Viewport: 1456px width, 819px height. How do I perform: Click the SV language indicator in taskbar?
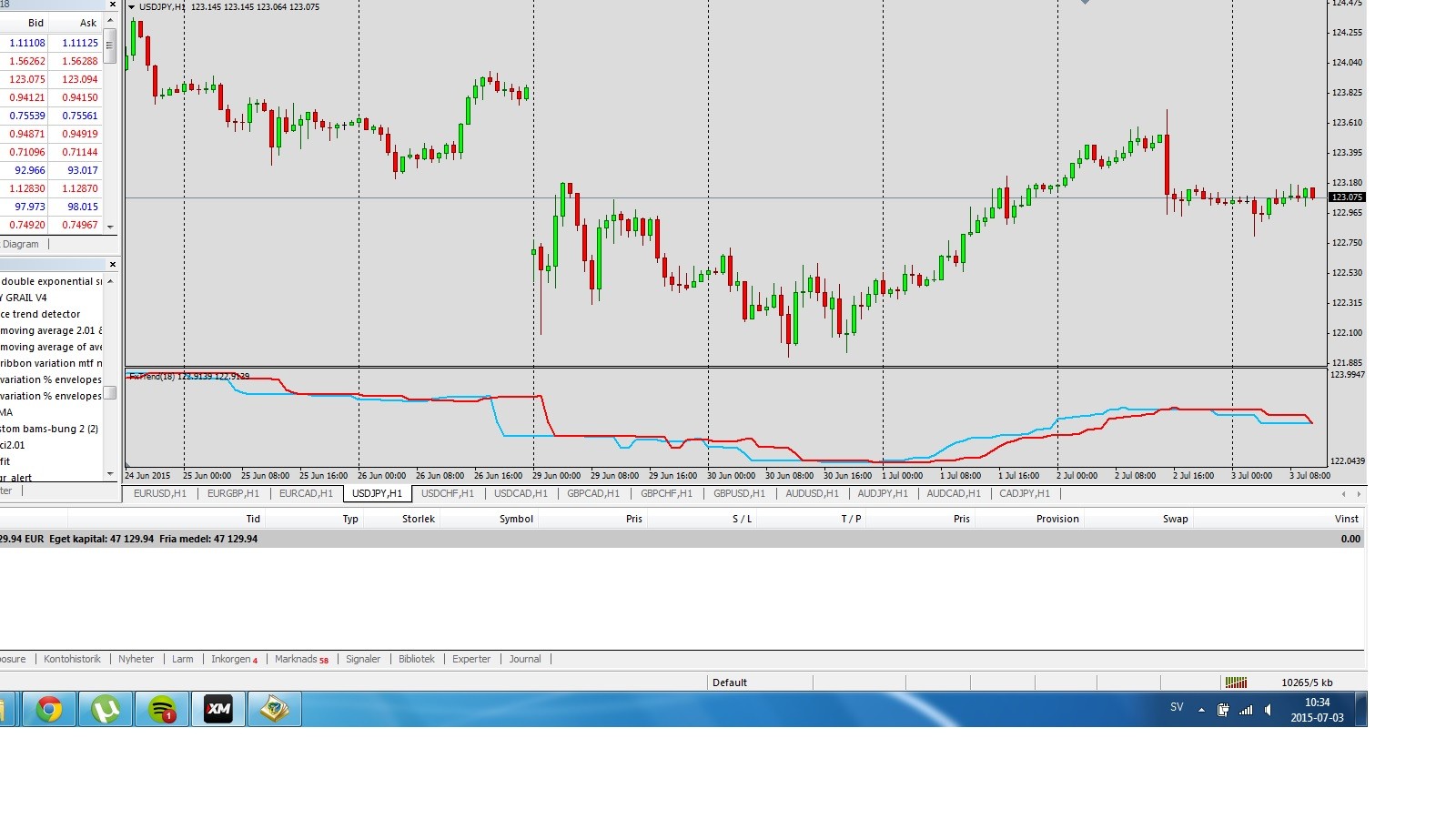[x=1177, y=707]
